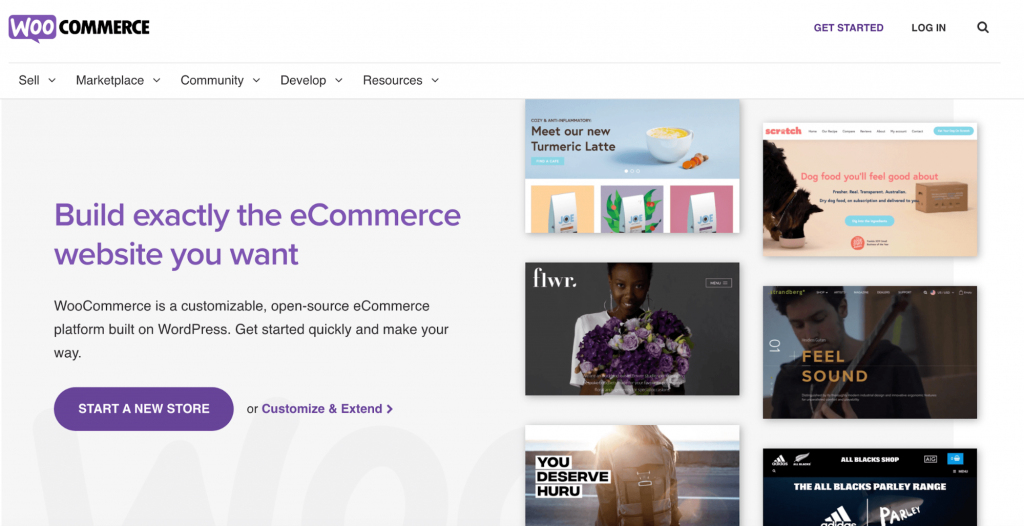
Task: Click the FIND A CAFE button in latte thumbnail
Action: click(547, 161)
